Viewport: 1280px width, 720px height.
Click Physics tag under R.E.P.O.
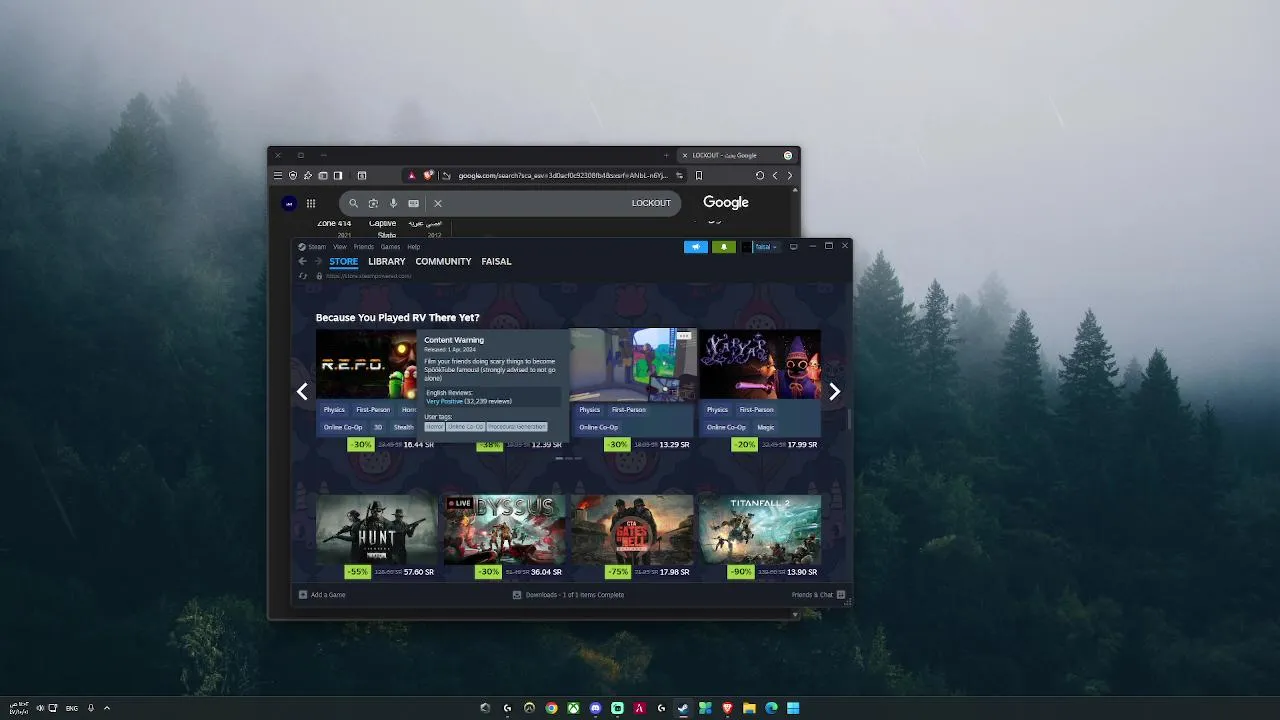tap(334, 409)
